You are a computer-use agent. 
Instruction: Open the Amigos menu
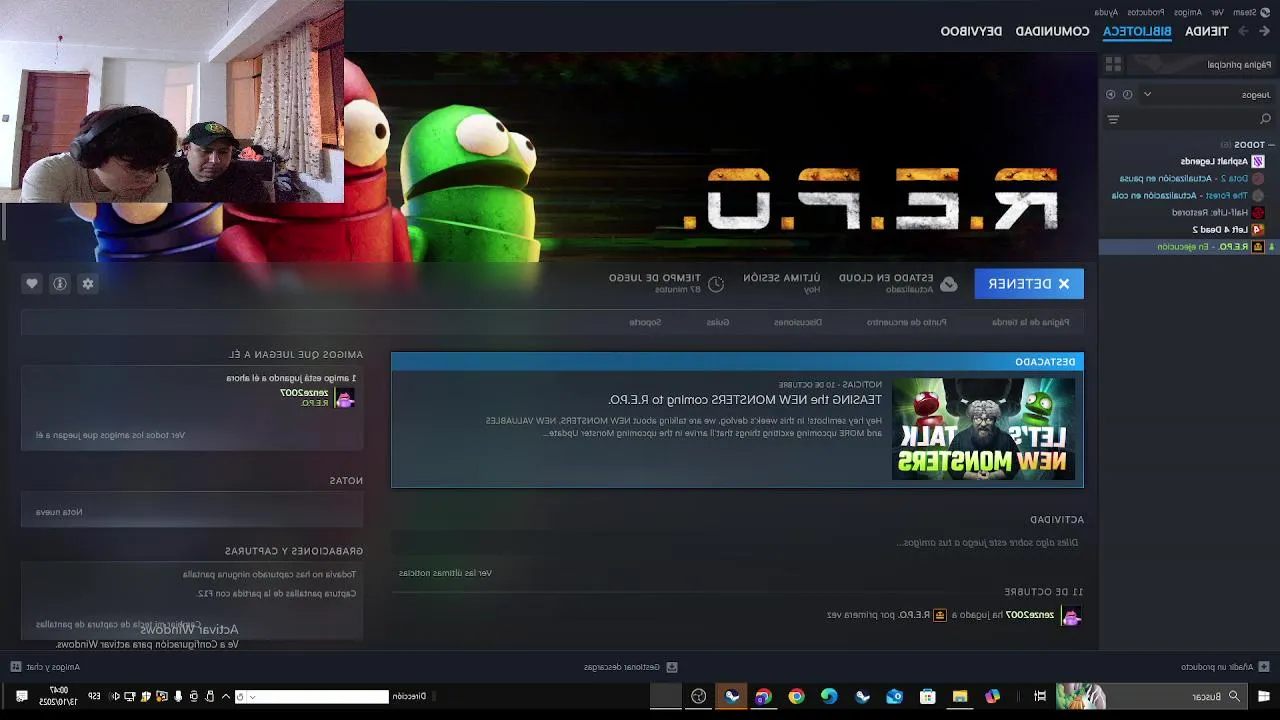point(1187,12)
